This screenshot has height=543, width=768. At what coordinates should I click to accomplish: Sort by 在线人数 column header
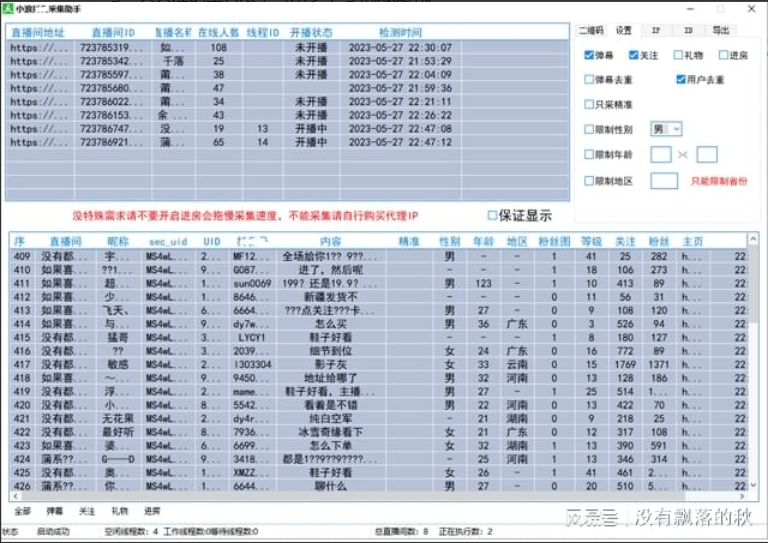click(218, 33)
